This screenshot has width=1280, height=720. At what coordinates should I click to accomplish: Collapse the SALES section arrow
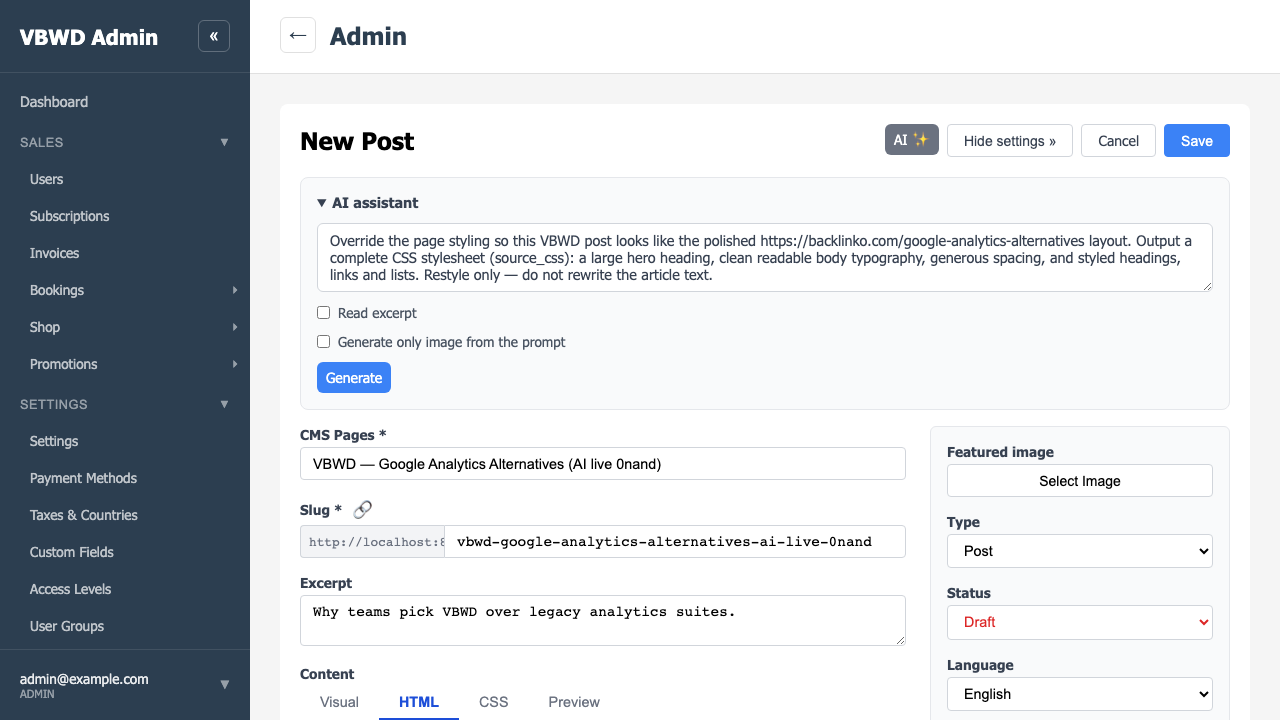[225, 142]
